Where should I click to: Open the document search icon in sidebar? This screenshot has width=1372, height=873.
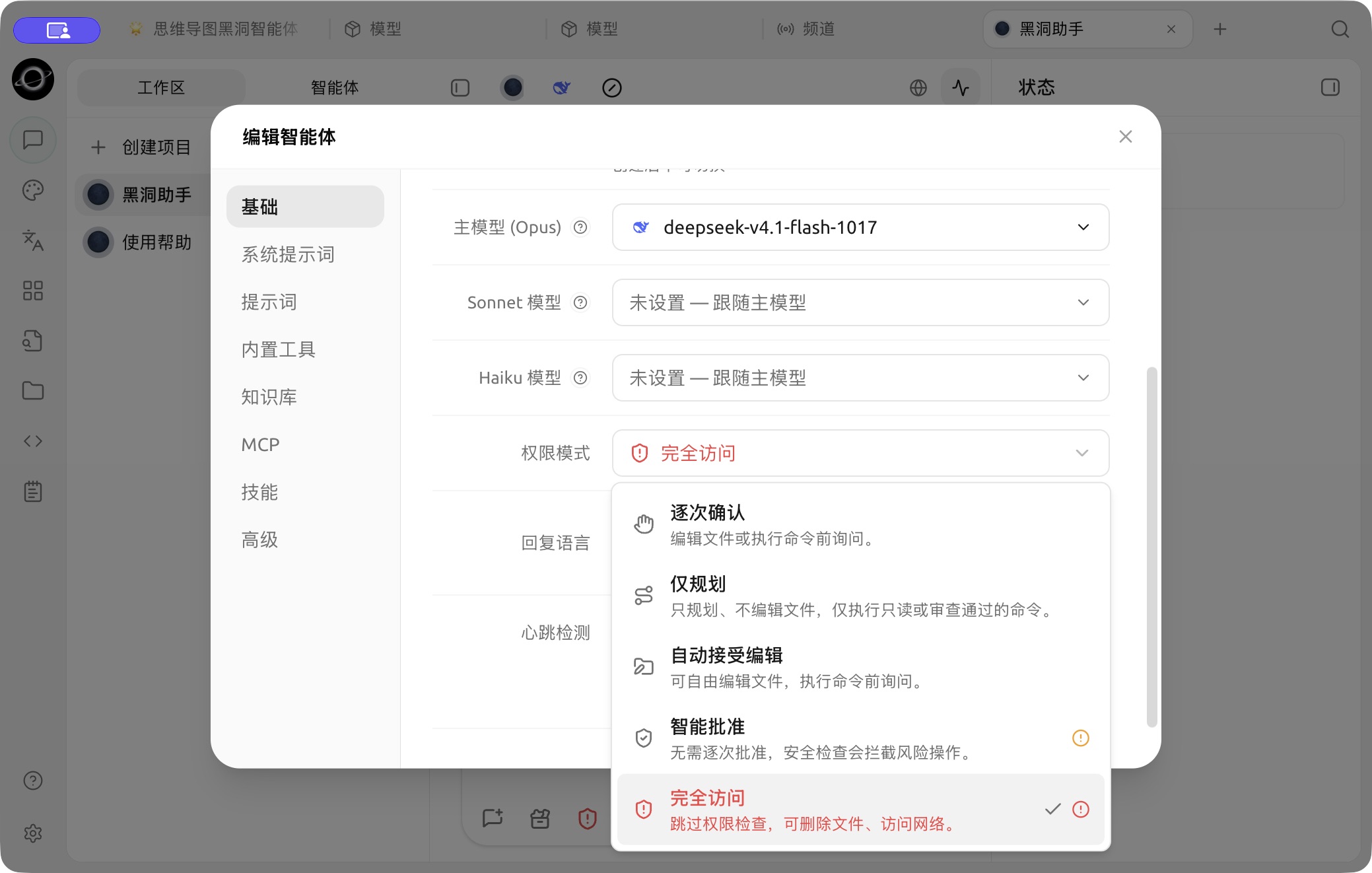click(x=33, y=341)
